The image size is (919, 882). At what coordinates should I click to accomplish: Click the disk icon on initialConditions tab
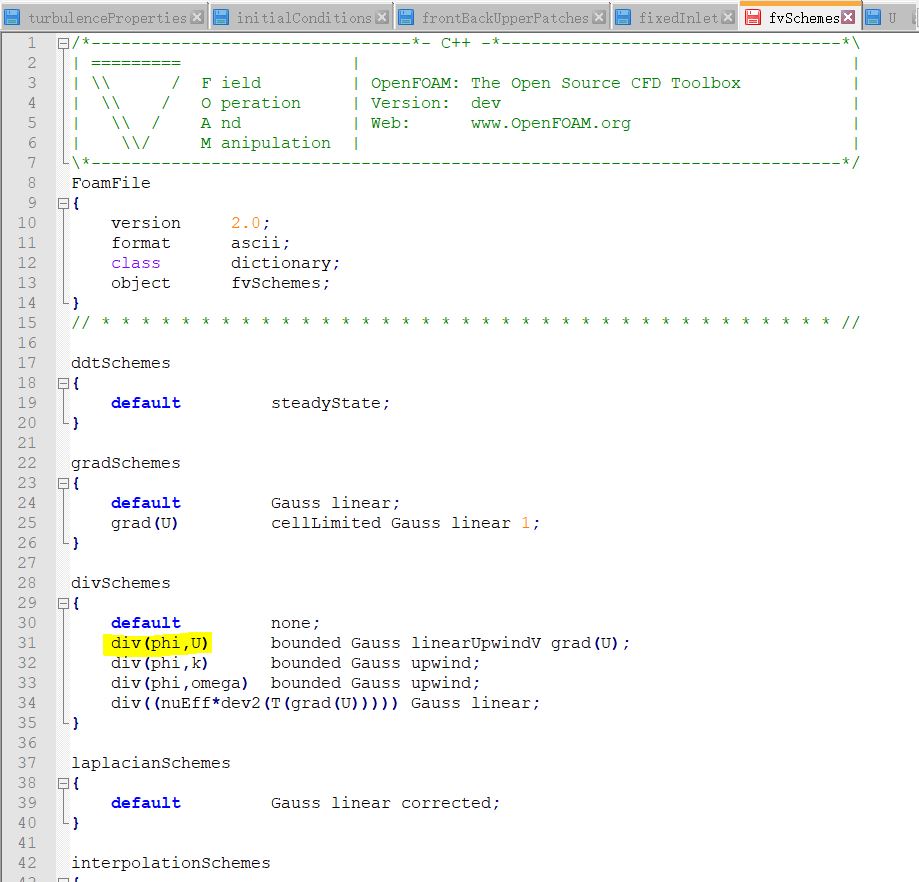(x=221, y=18)
